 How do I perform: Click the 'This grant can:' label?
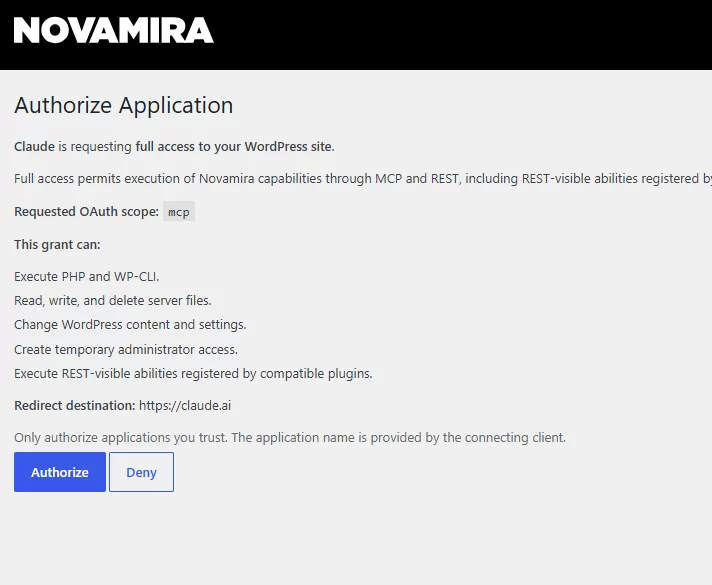(57, 245)
